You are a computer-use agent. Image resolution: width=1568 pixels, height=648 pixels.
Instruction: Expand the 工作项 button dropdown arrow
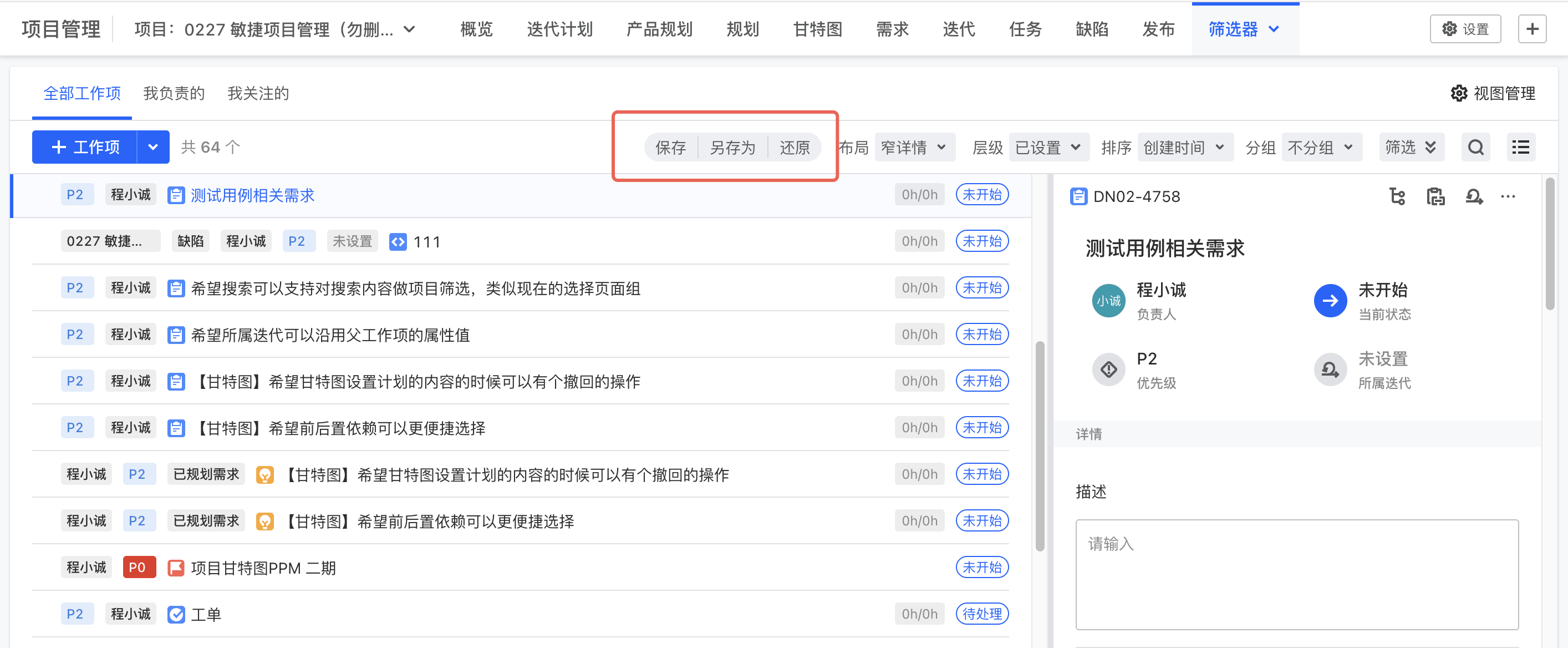point(153,147)
